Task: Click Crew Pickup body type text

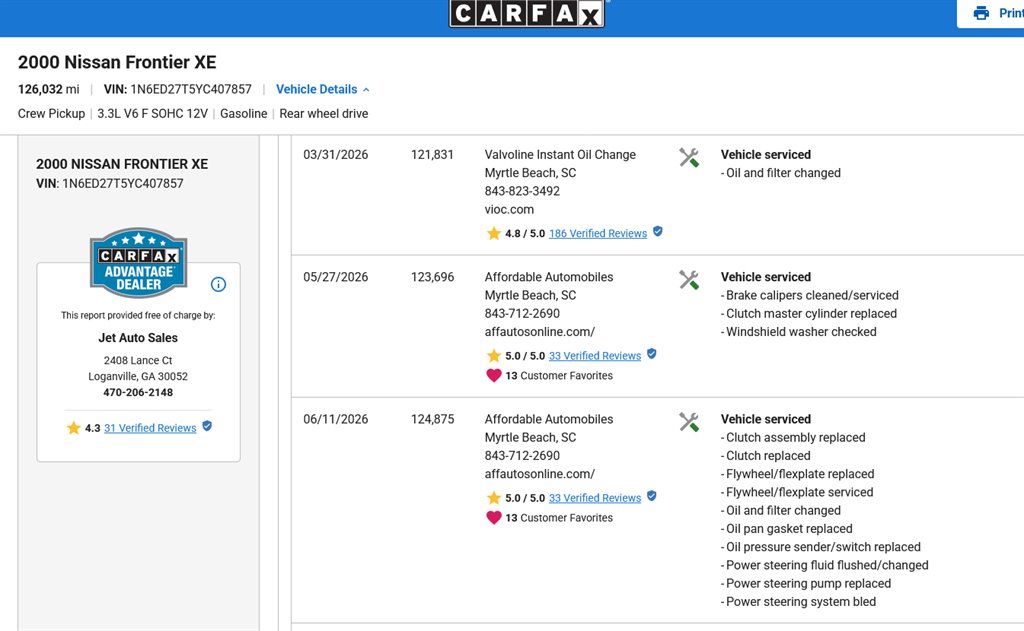Action: [52, 114]
